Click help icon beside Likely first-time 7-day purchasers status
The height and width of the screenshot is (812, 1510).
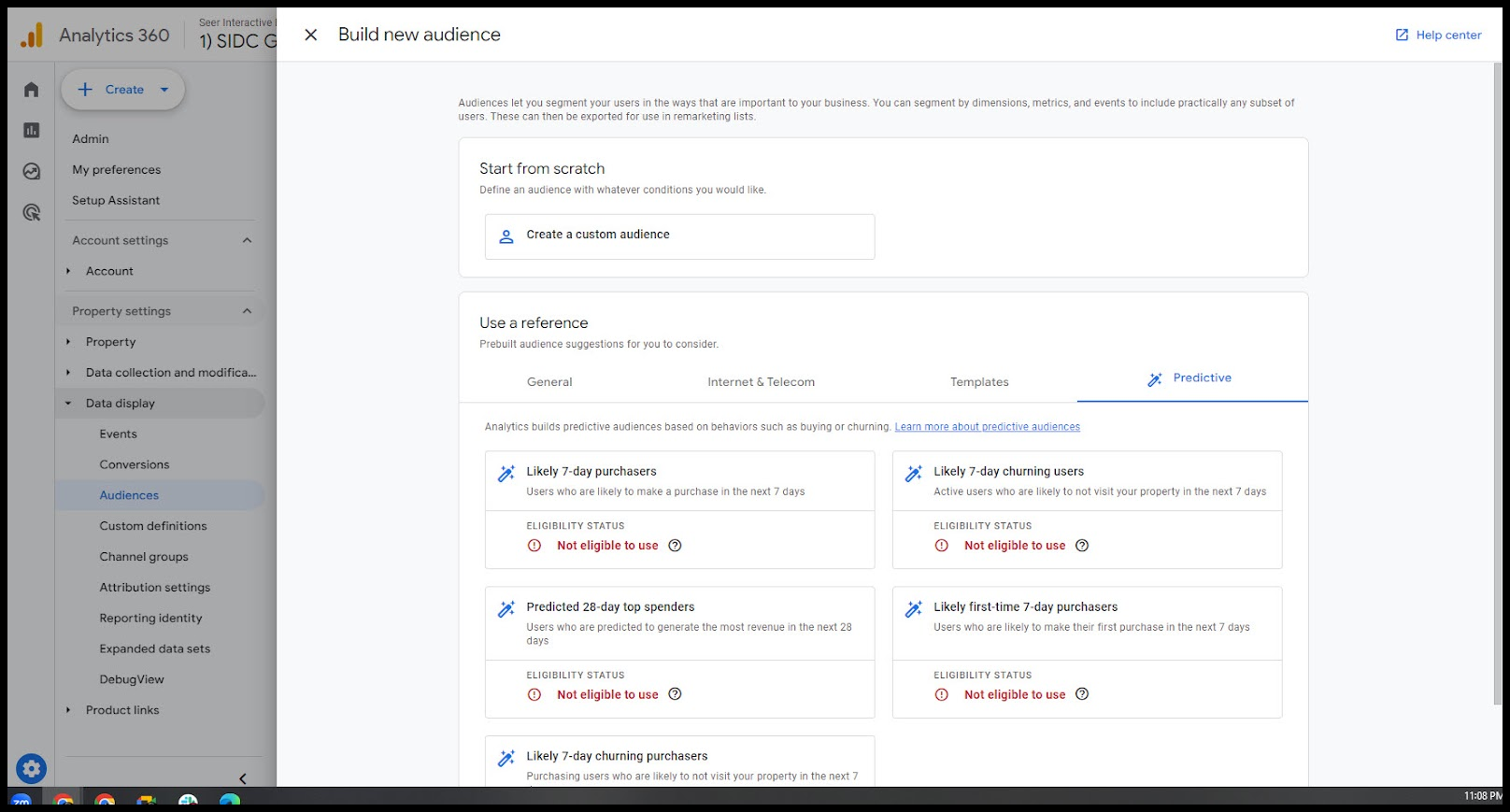point(1082,694)
